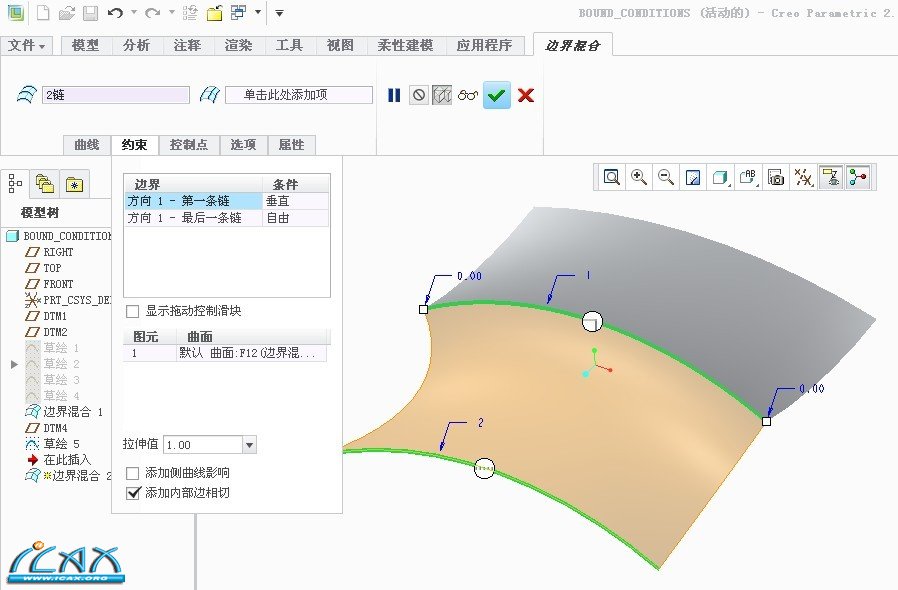Click the New file icon
The width and height of the screenshot is (898, 590).
pos(43,13)
